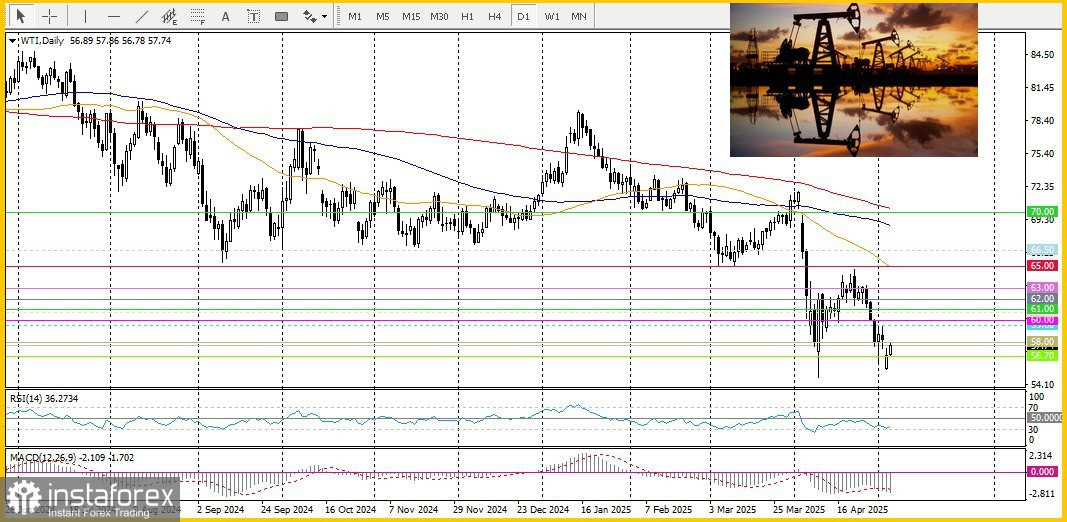
Task: Select the horizontal line tool
Action: (x=113, y=16)
